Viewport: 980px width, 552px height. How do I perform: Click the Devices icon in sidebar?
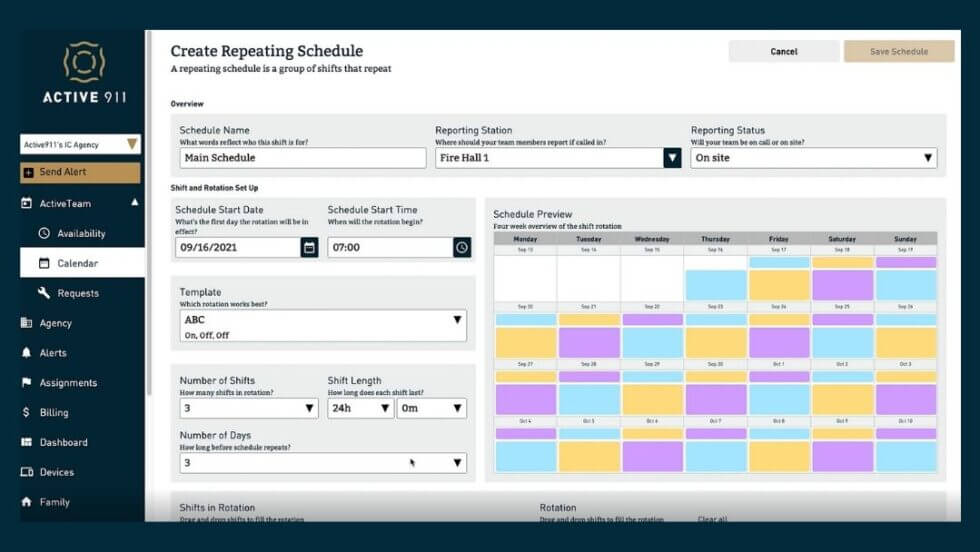pos(27,472)
